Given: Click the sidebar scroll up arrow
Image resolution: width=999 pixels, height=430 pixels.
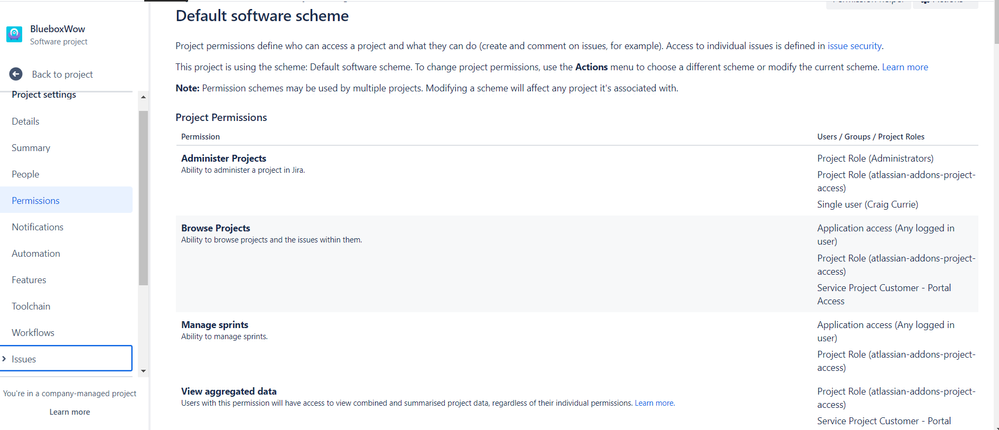Looking at the screenshot, I should tap(143, 97).
